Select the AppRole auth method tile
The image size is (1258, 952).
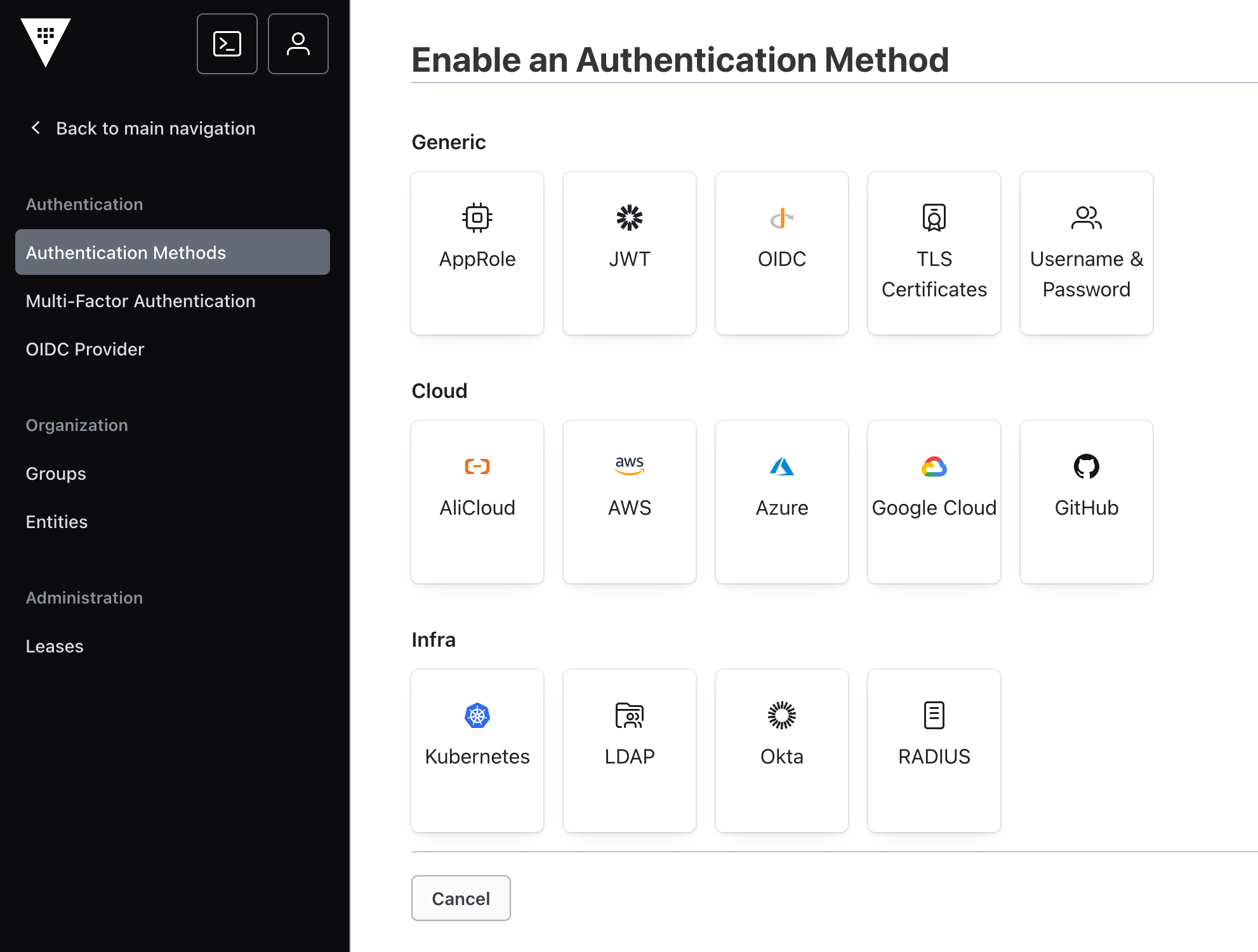coord(477,253)
